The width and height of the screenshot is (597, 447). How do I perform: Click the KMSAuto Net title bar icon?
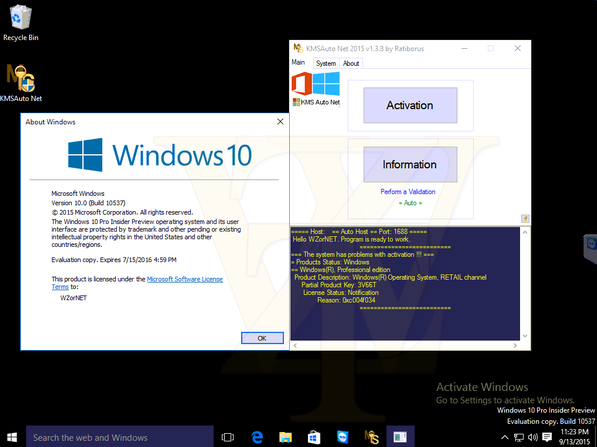pos(298,48)
